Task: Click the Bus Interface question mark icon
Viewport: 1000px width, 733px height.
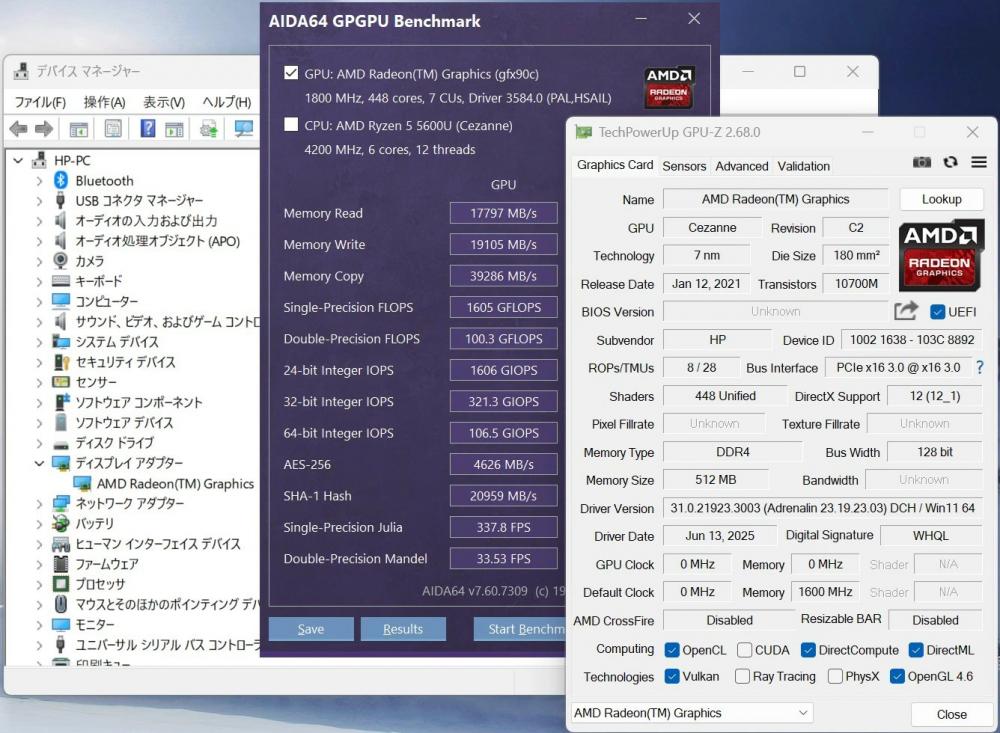Action: pos(980,367)
